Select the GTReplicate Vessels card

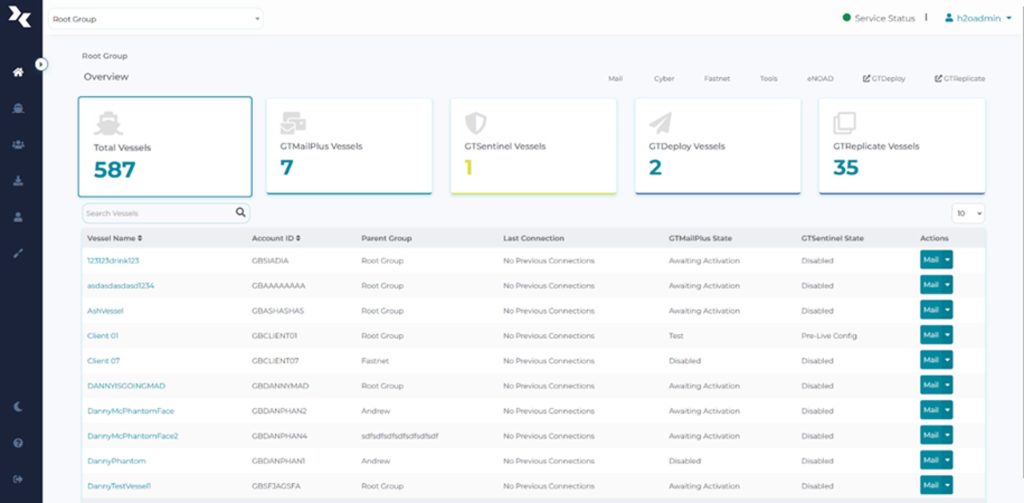pos(902,146)
